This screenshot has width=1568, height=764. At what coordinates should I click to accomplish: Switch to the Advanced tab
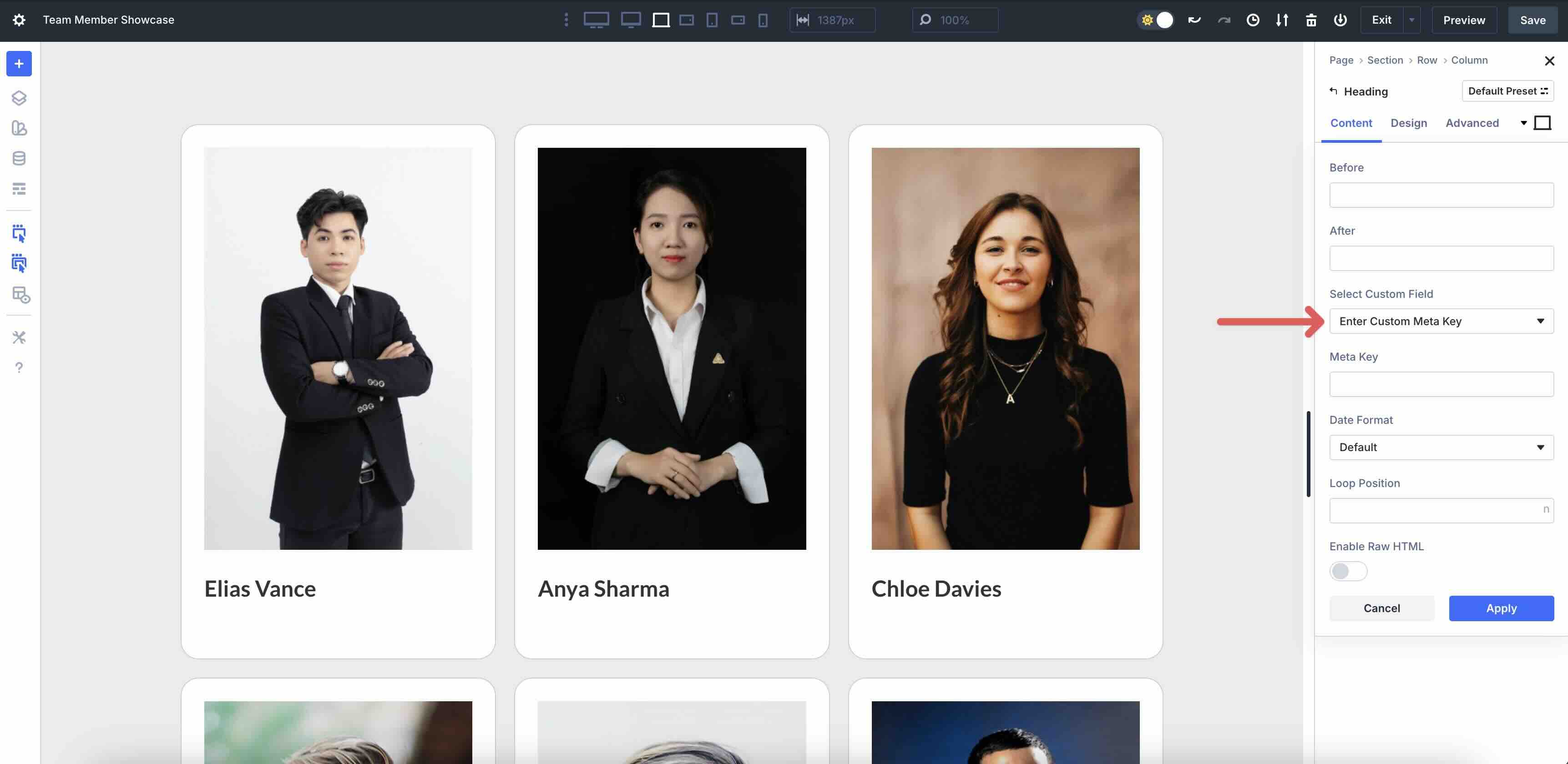click(x=1472, y=123)
